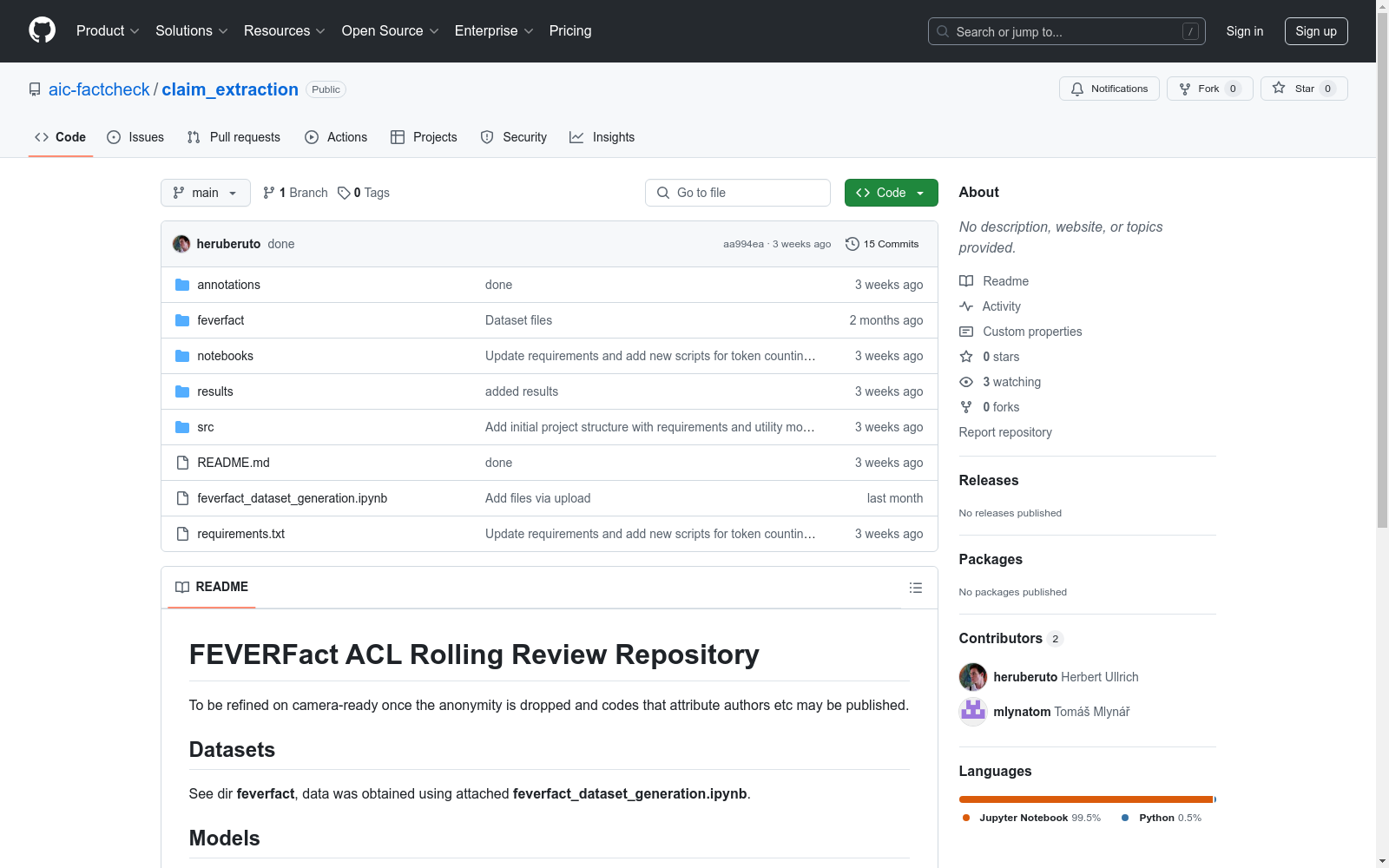The width and height of the screenshot is (1389, 868).
Task: Open the 'Add files via upload' commit
Action: coord(537,498)
